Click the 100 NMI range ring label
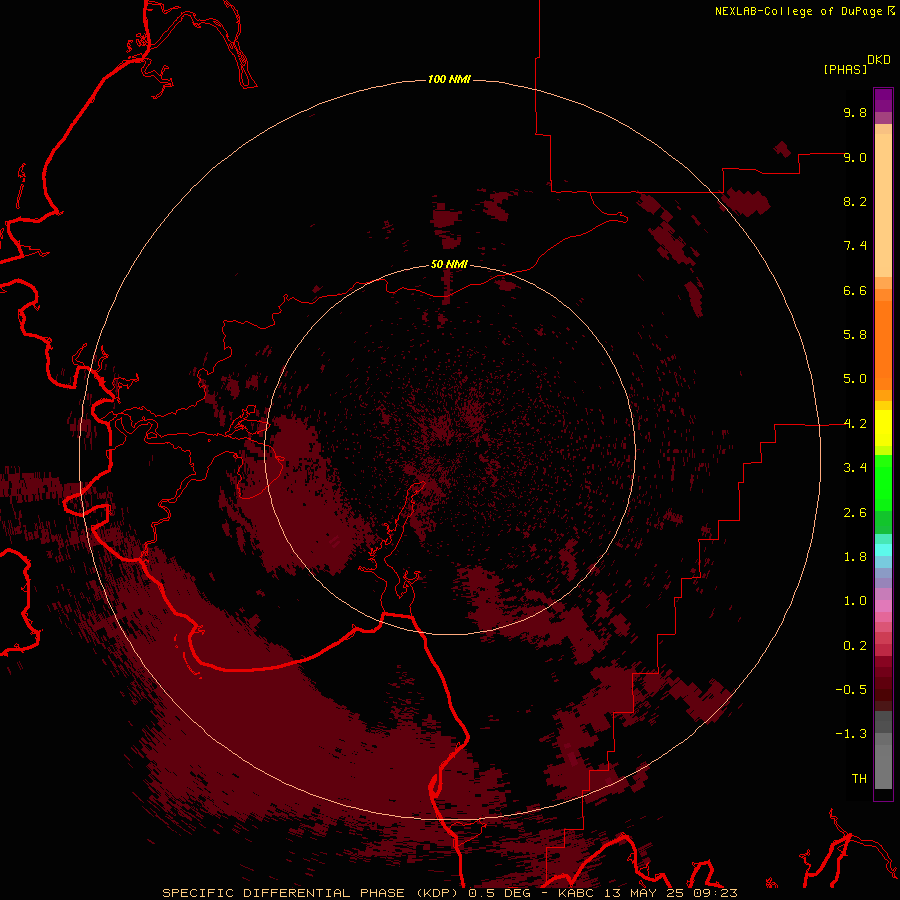 (x=449, y=79)
